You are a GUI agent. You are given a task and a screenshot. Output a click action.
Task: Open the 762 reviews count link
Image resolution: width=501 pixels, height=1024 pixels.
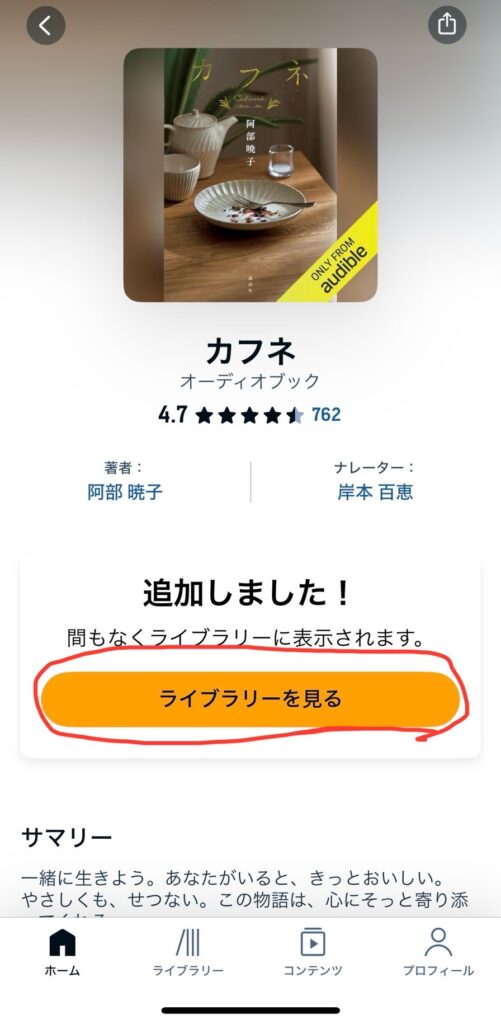coord(326,415)
